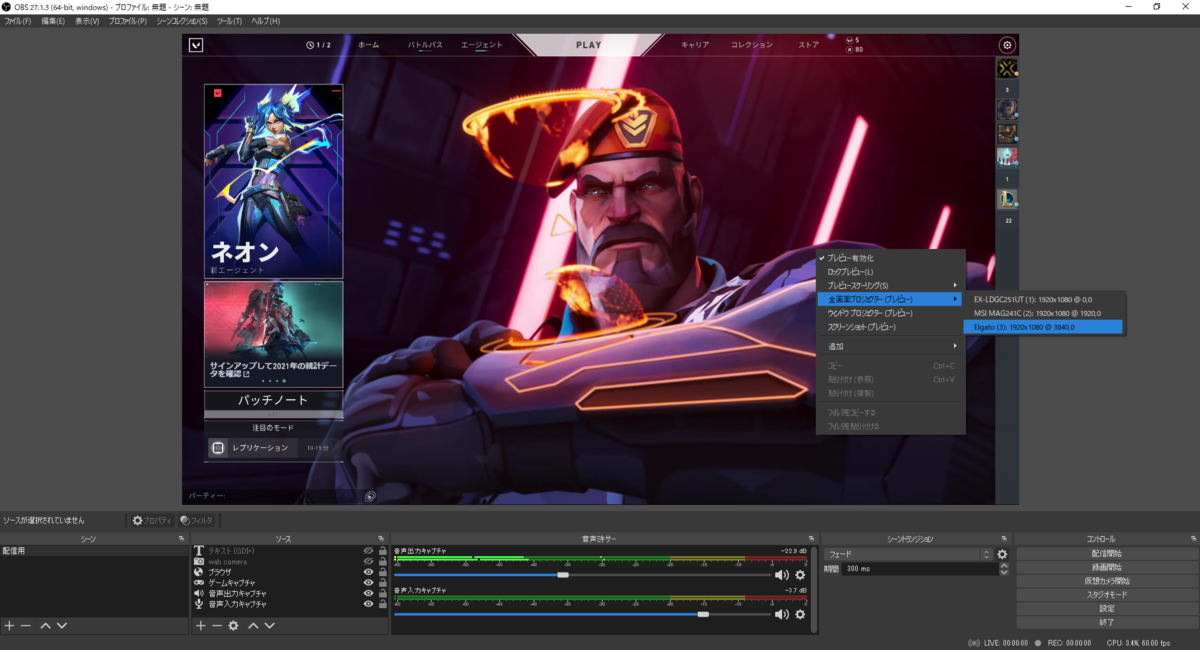This screenshot has width=1200, height=650.
Task: Hide 音声出力キャプチャ source via eye icon
Action: click(368, 593)
